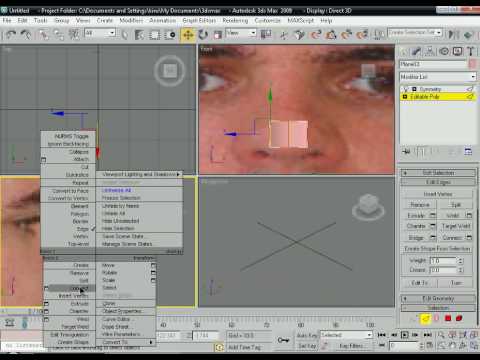The width and height of the screenshot is (480, 360).
Task: Open the Bridge settings box in panel
Action: [x=433, y=238]
